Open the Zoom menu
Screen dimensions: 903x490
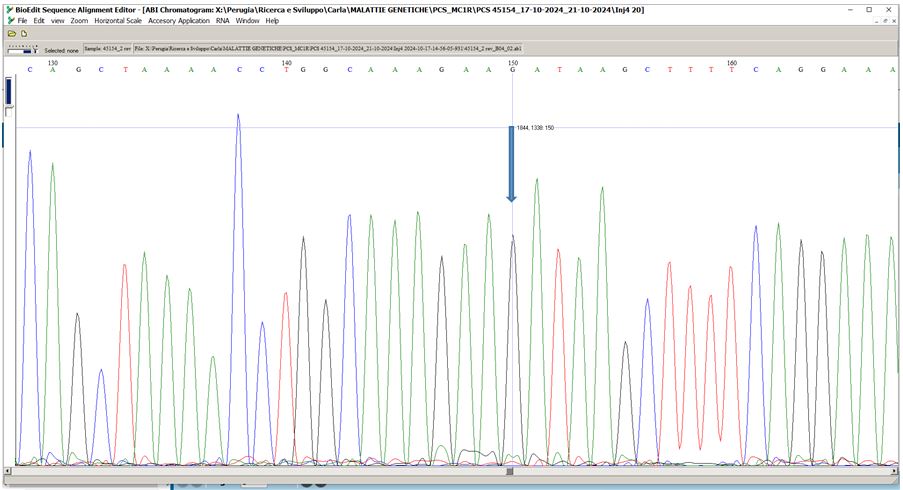coord(79,20)
